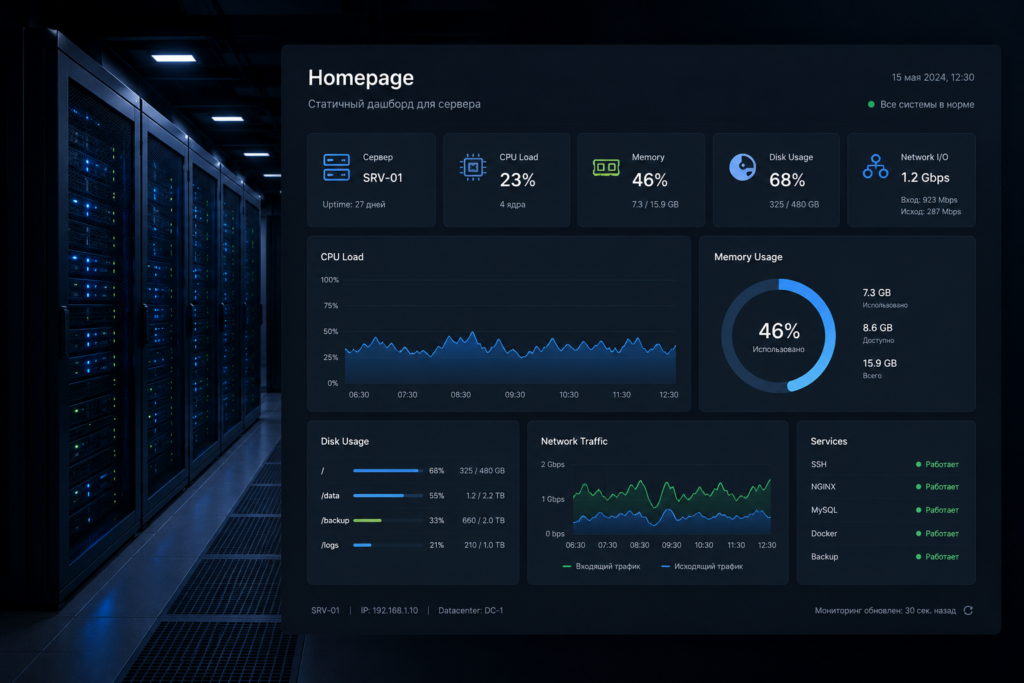Click the Входящий трафик legend entry
The image size is (1024, 683).
pos(601,567)
